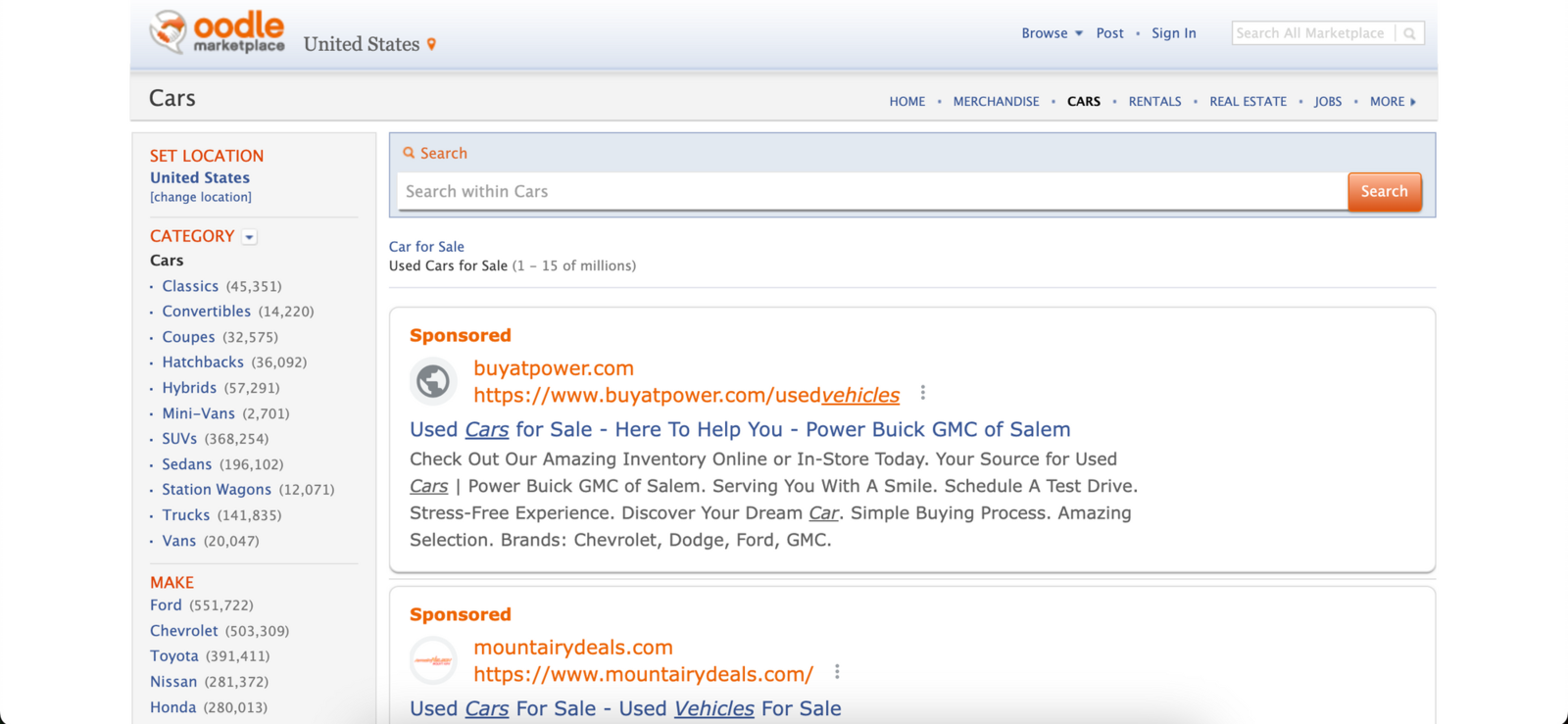Select the CARS navigation item
Image resolution: width=1568 pixels, height=724 pixels.
[1084, 101]
